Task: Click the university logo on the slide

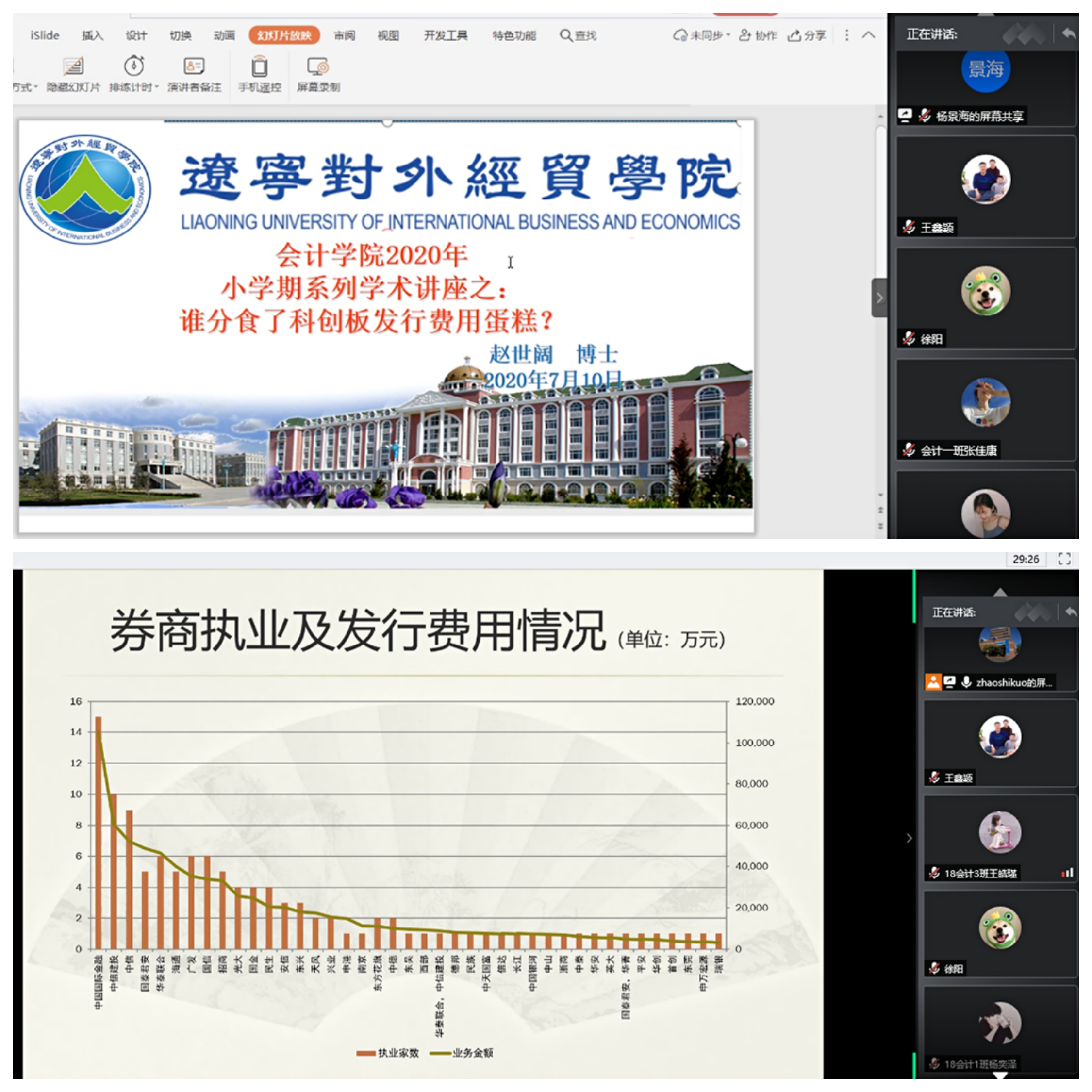Action: pyautogui.click(x=85, y=189)
